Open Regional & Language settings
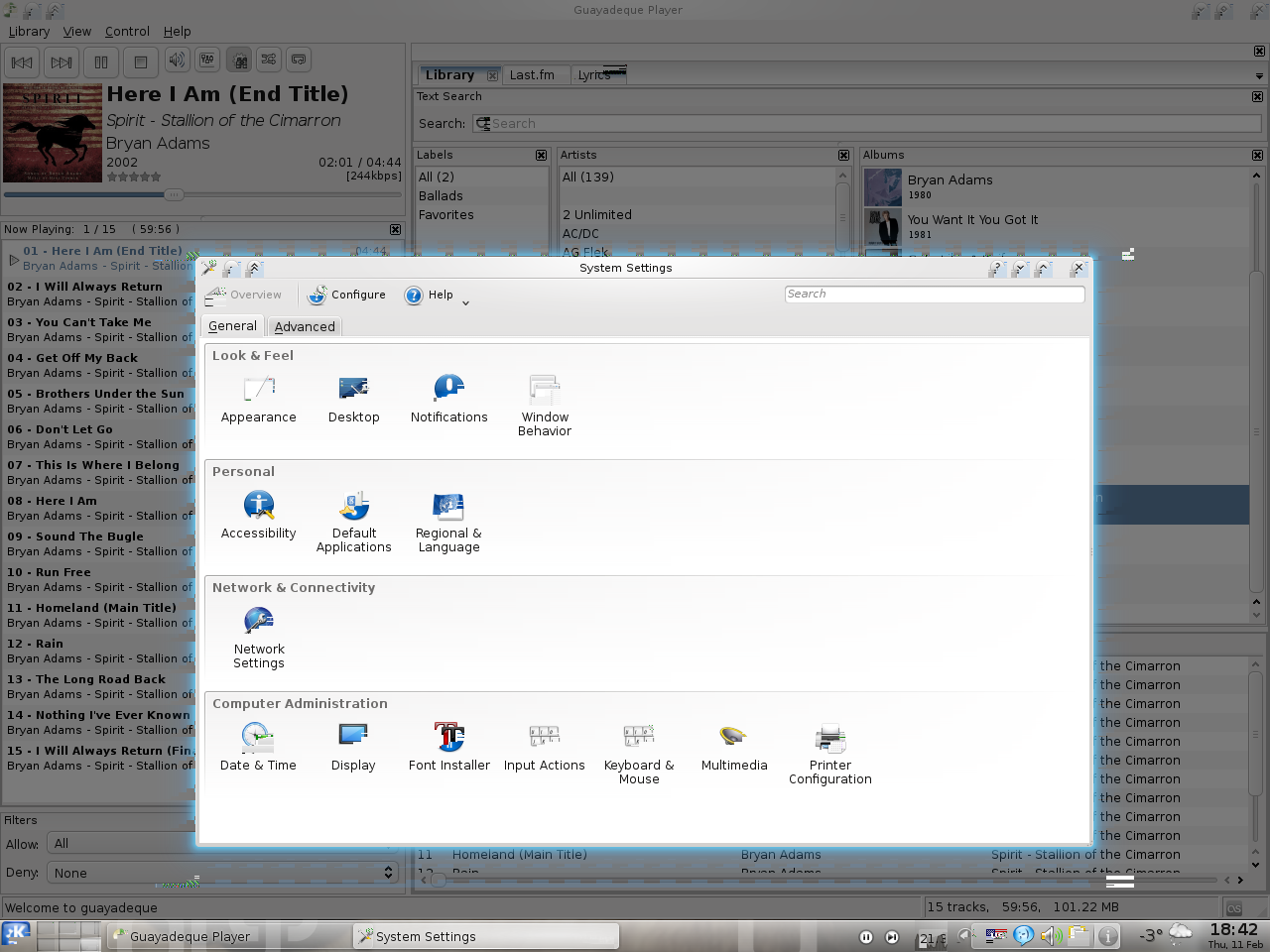1270x952 pixels. tap(448, 522)
